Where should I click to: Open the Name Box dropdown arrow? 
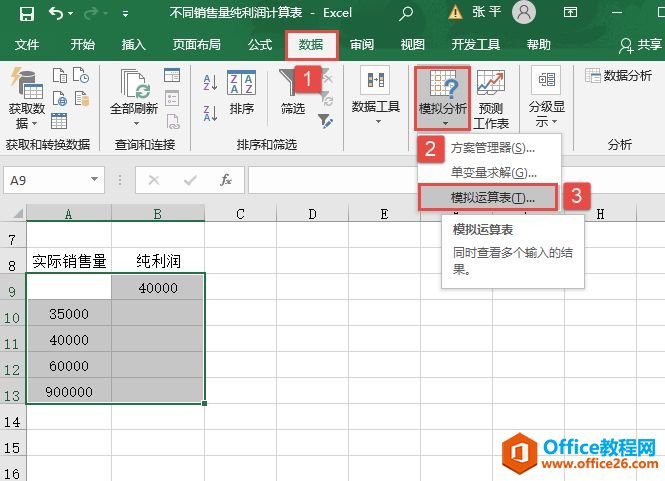tap(96, 180)
